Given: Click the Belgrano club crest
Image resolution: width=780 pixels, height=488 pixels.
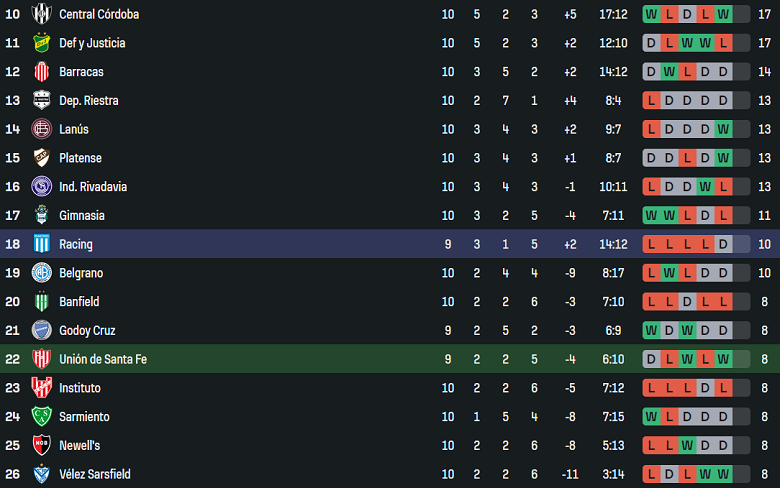Looking at the screenshot, I should 42,273.
